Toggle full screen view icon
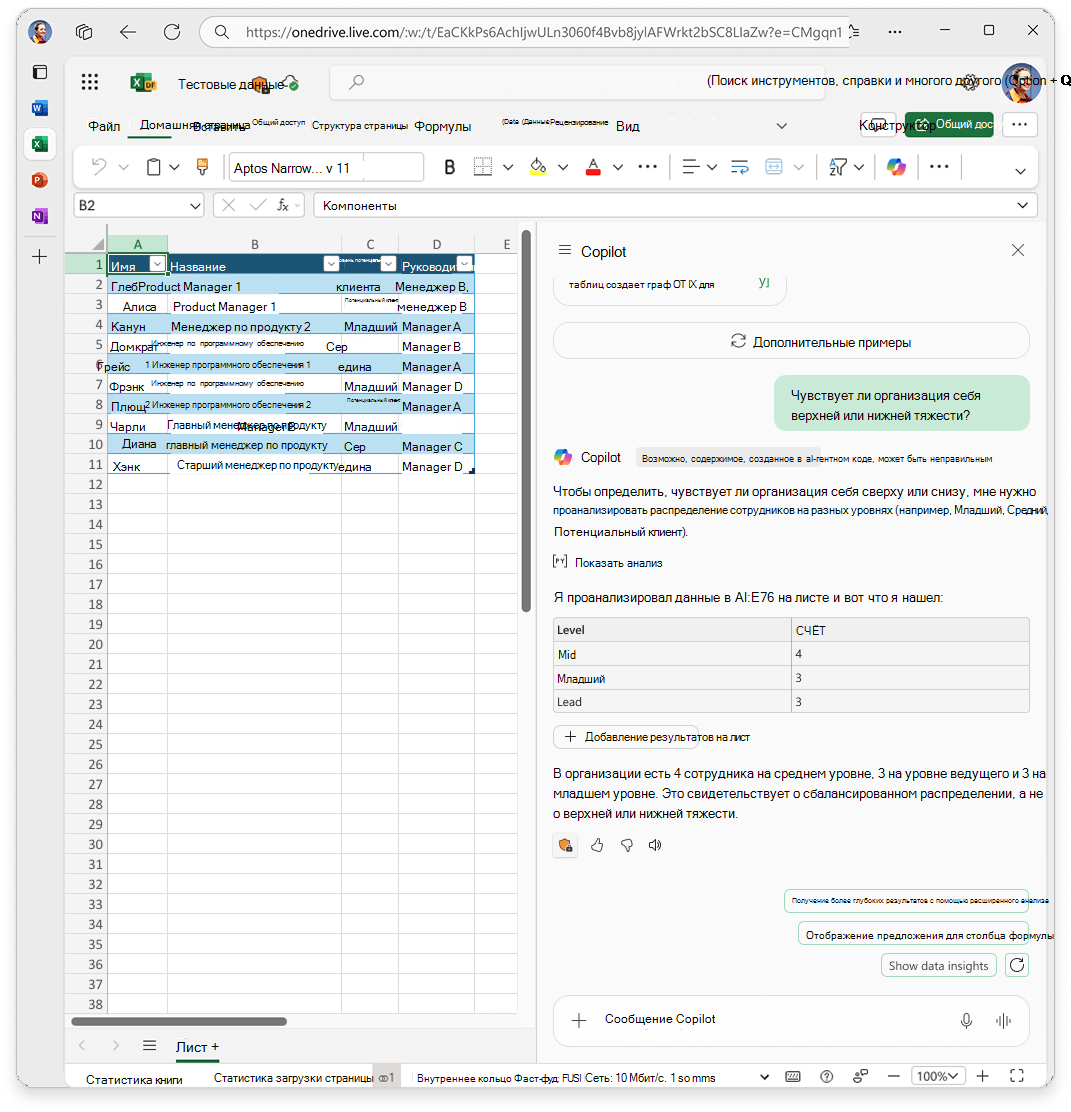The image size is (1071, 1112). (1016, 1077)
